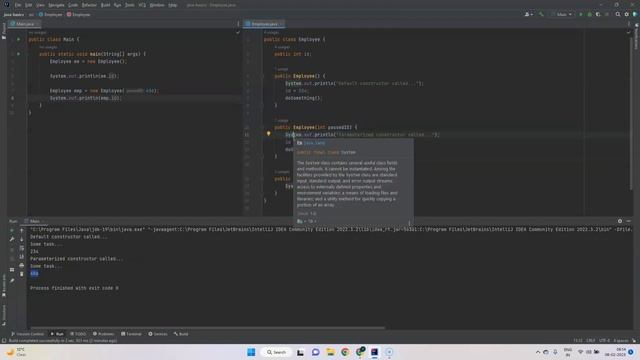Click run gutter arrow beside class Main
The image size is (640, 360).
pyautogui.click(x=18, y=39)
